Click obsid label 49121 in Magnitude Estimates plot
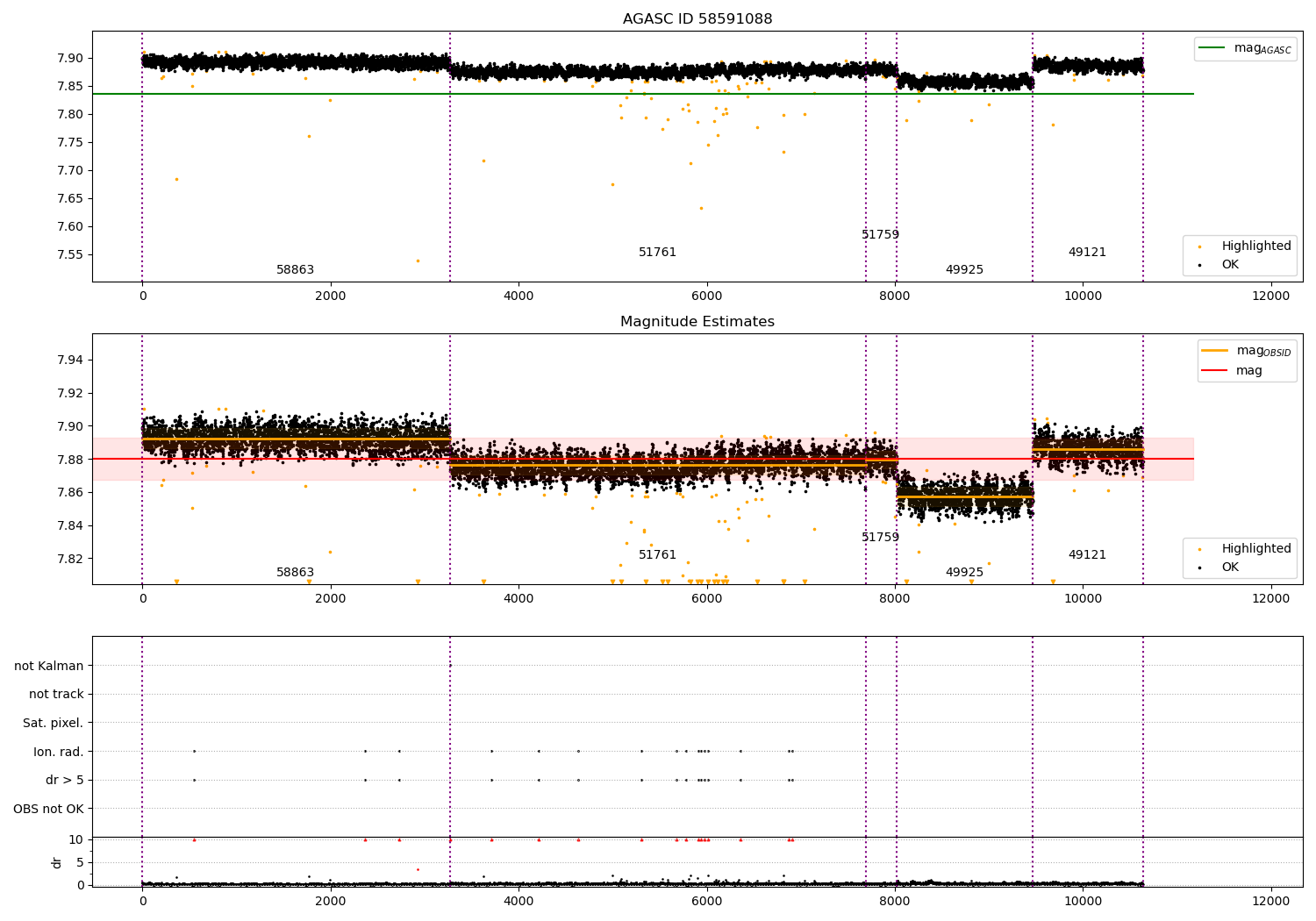 pyautogui.click(x=1088, y=555)
